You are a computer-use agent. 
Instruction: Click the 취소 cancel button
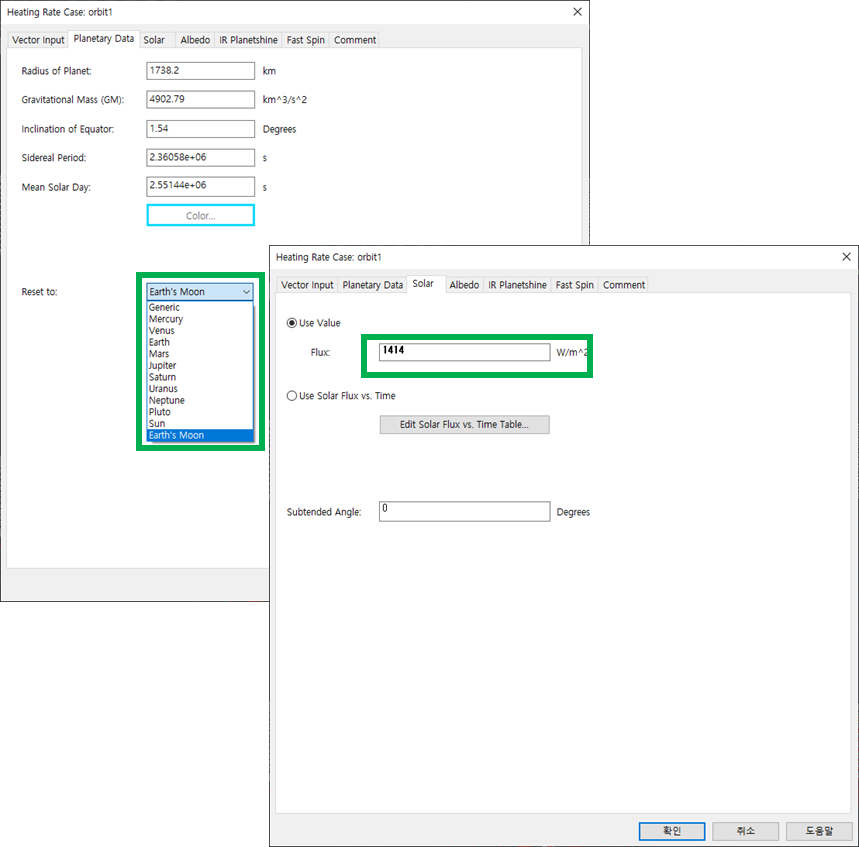point(746,831)
